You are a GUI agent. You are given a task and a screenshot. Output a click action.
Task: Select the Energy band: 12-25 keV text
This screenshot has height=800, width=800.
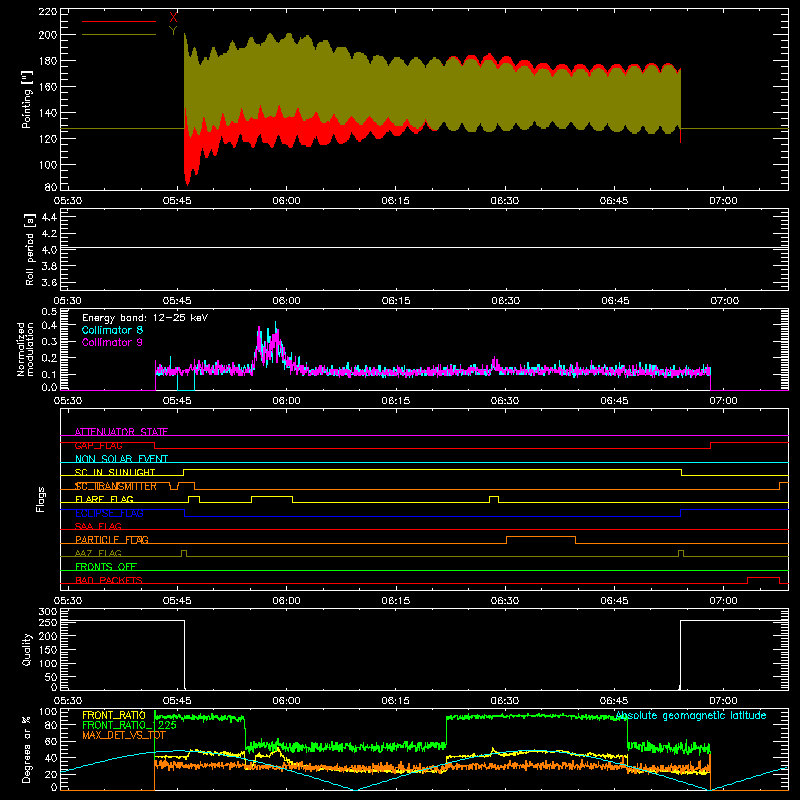click(145, 318)
